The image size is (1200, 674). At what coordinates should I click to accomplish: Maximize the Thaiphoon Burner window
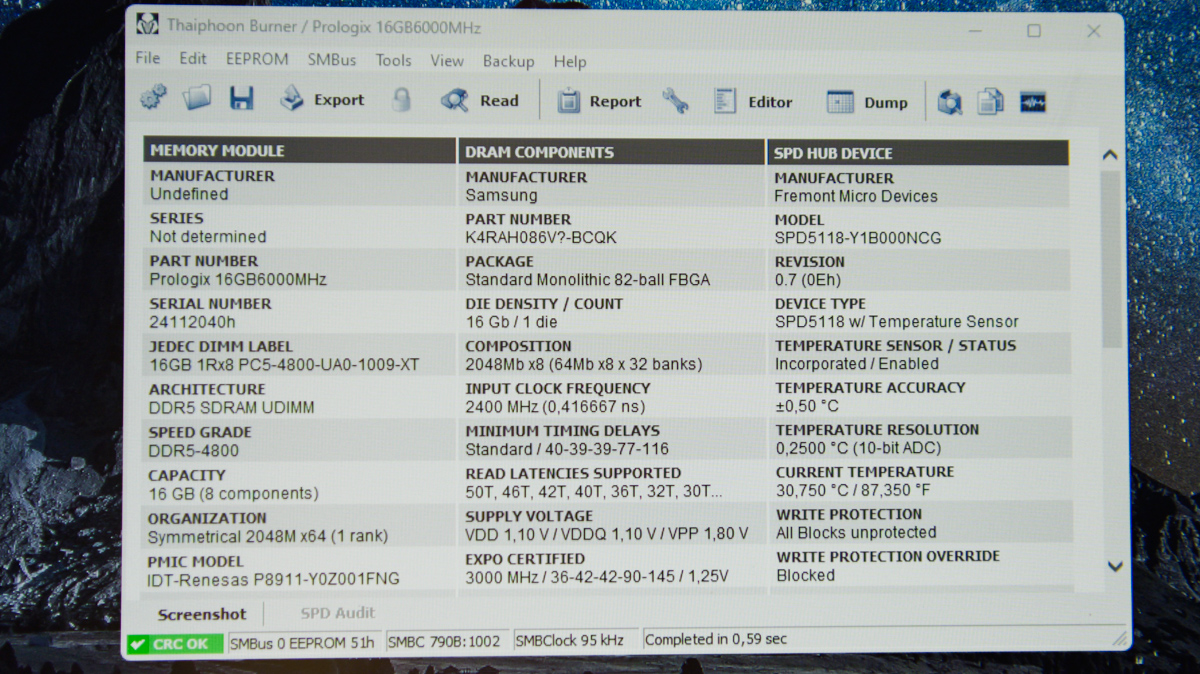pyautogui.click(x=1034, y=31)
